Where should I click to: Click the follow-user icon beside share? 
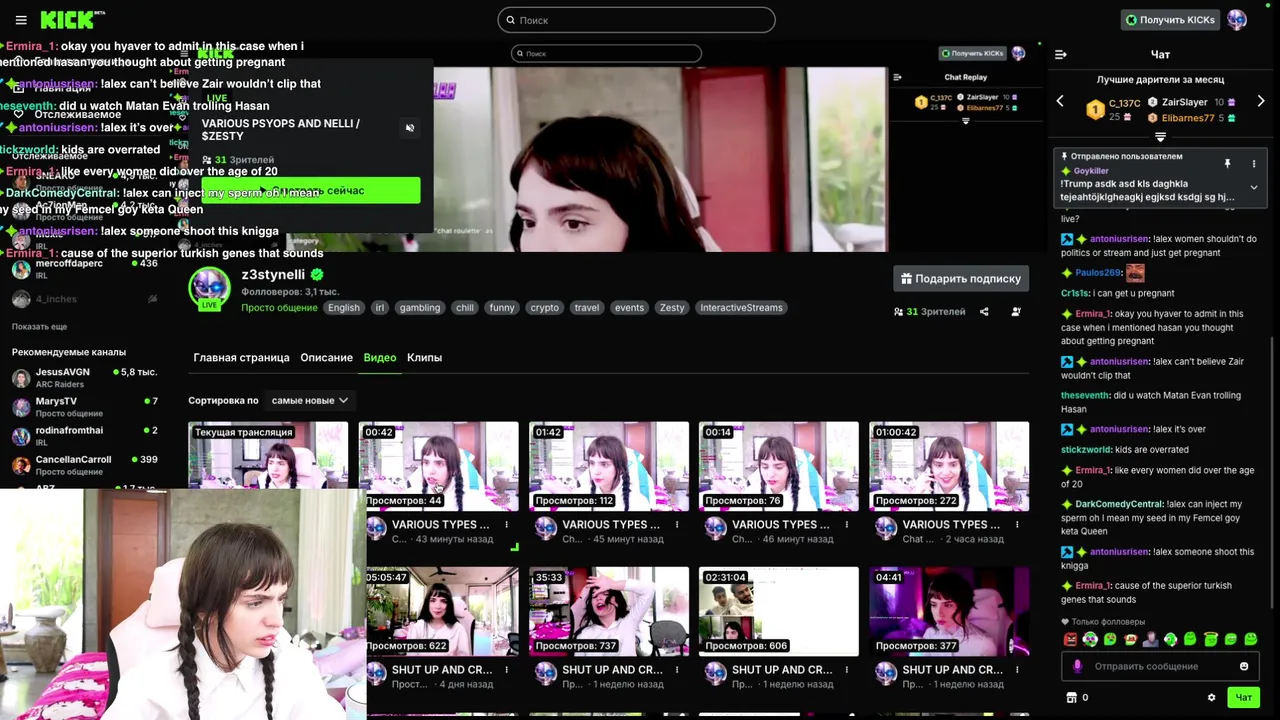[1016, 312]
